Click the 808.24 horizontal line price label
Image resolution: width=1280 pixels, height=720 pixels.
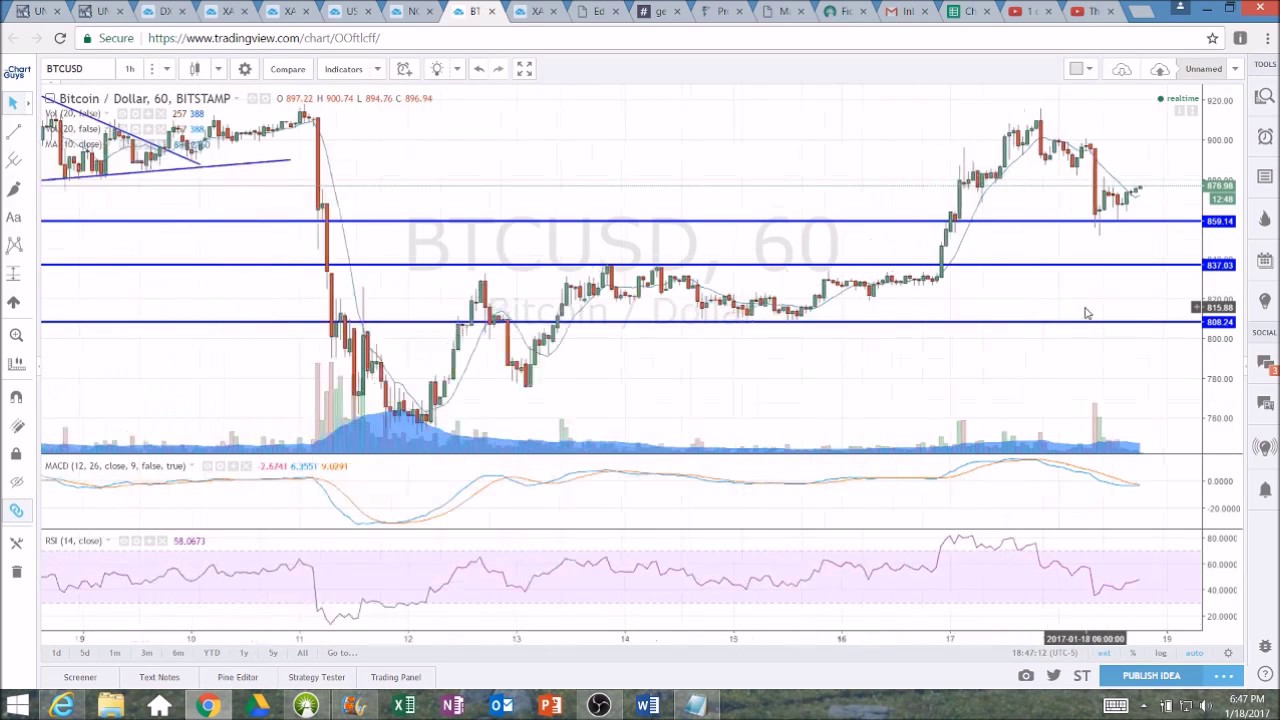coord(1220,322)
